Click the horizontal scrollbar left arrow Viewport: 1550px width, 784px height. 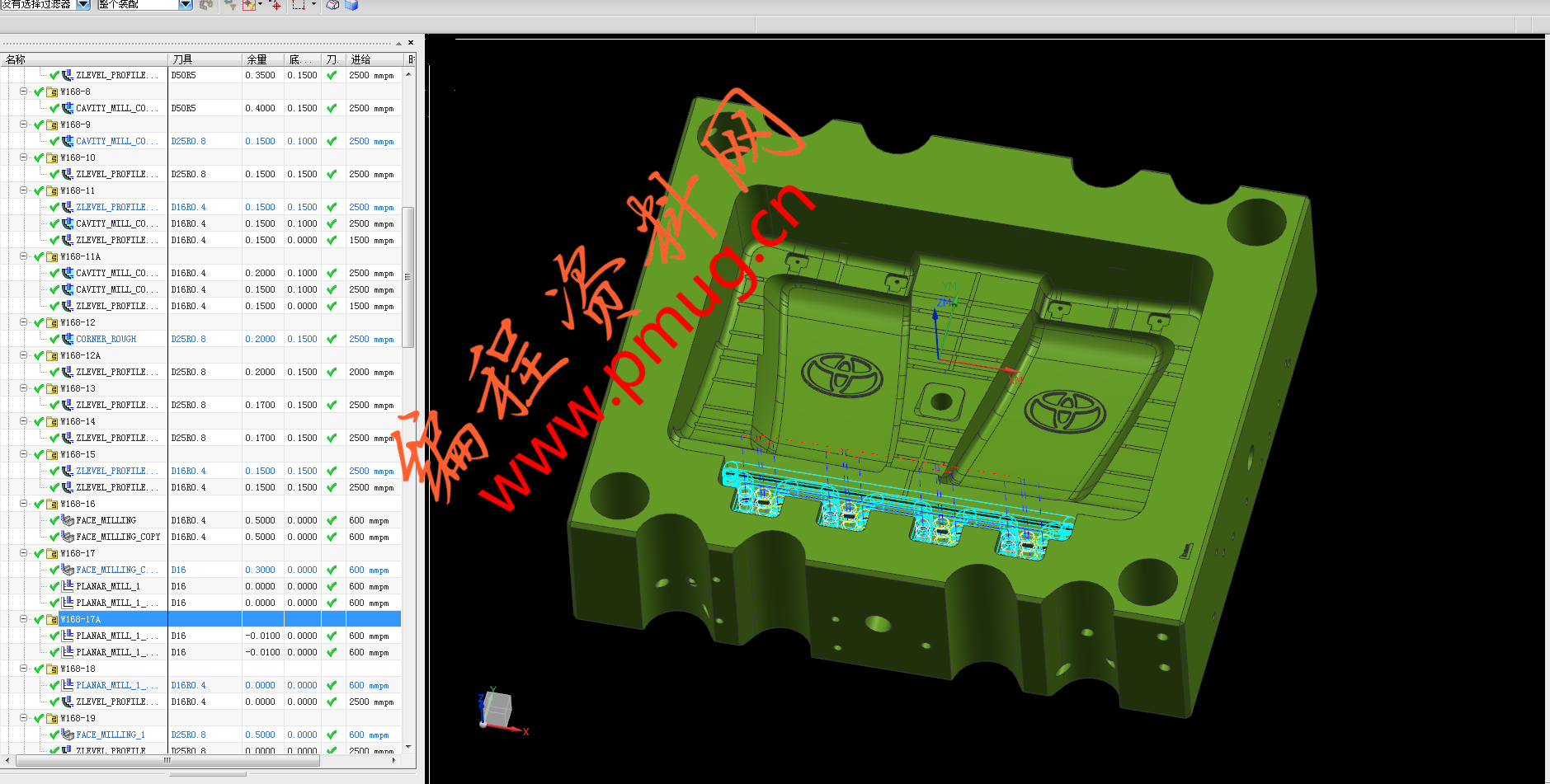pos(8,760)
